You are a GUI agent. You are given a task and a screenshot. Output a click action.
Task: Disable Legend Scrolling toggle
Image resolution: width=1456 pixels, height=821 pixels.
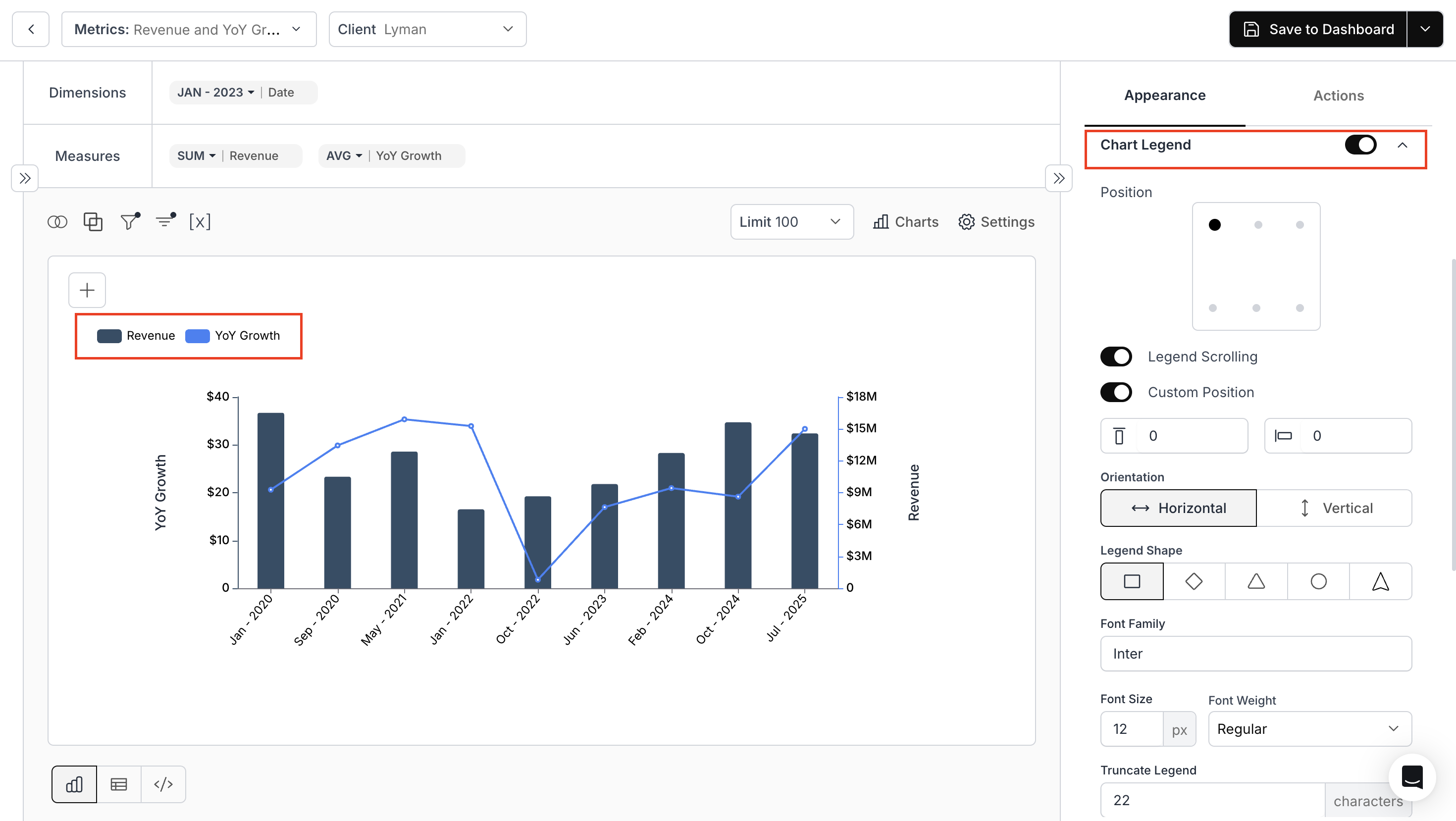[x=1116, y=357]
